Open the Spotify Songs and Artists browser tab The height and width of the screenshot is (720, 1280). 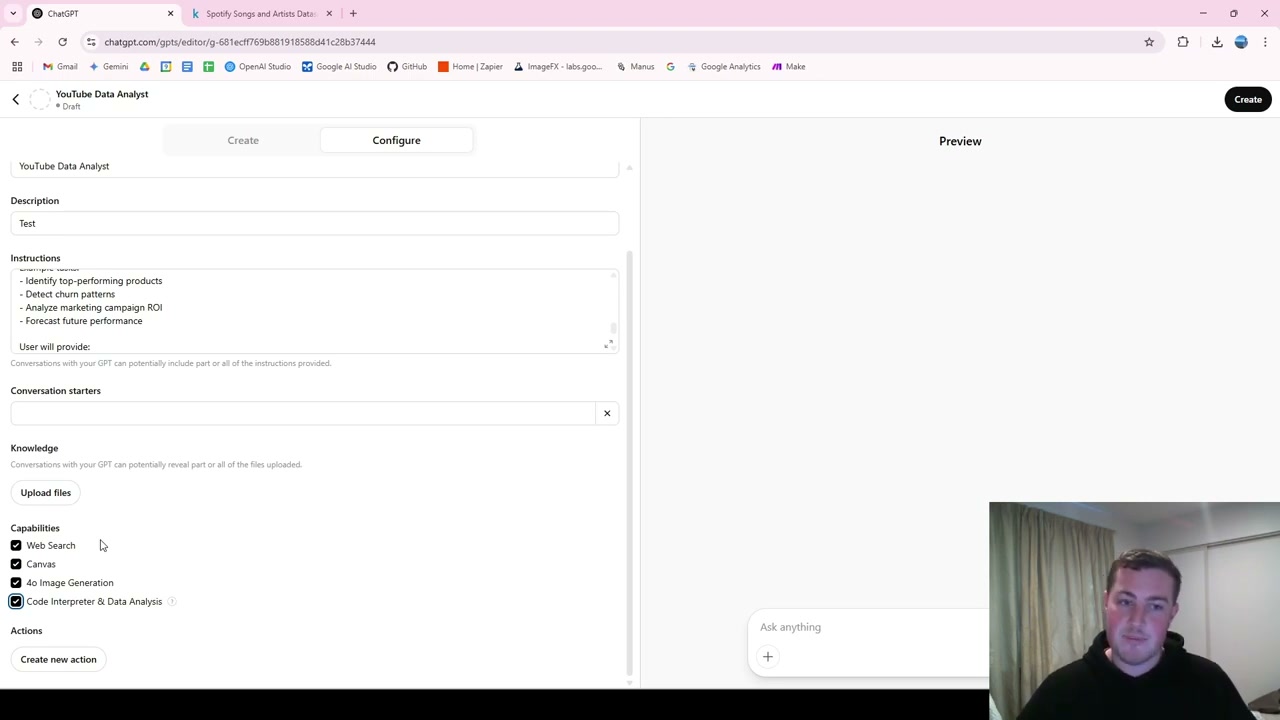click(x=262, y=14)
